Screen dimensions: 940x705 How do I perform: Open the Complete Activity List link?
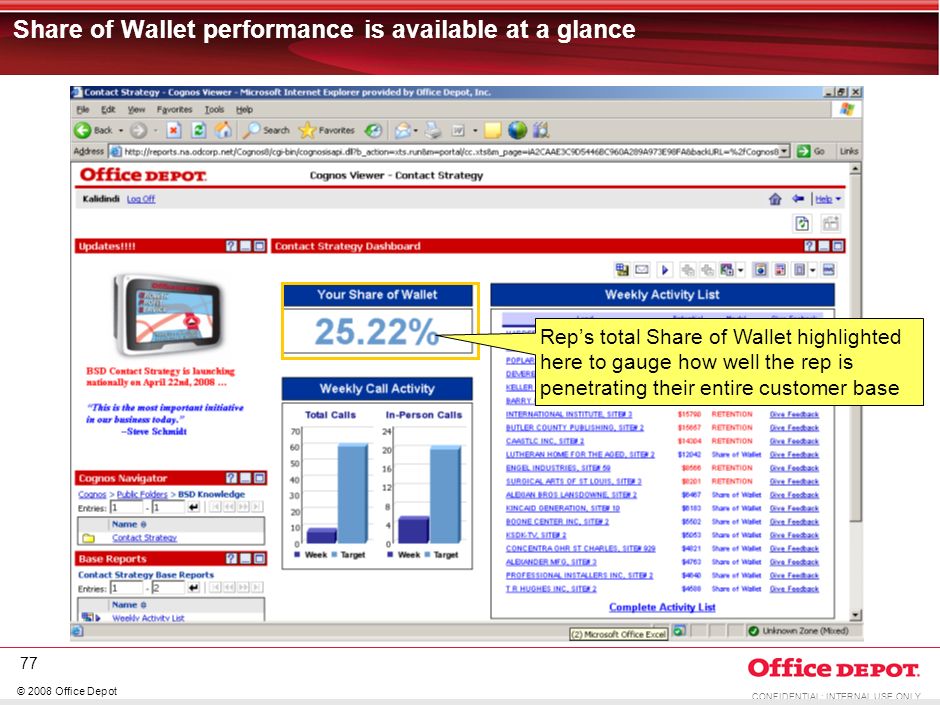point(662,607)
